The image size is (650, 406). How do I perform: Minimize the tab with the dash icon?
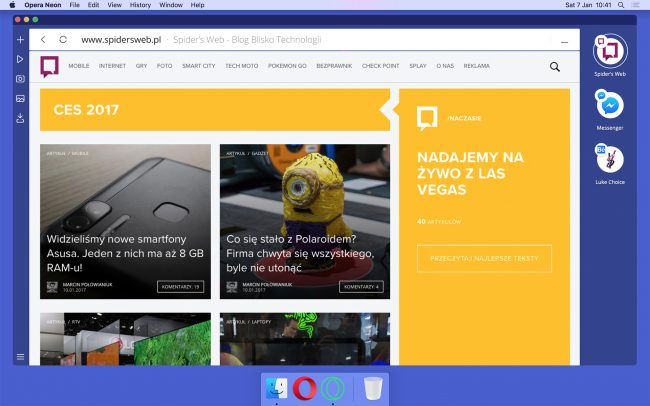(x=564, y=42)
